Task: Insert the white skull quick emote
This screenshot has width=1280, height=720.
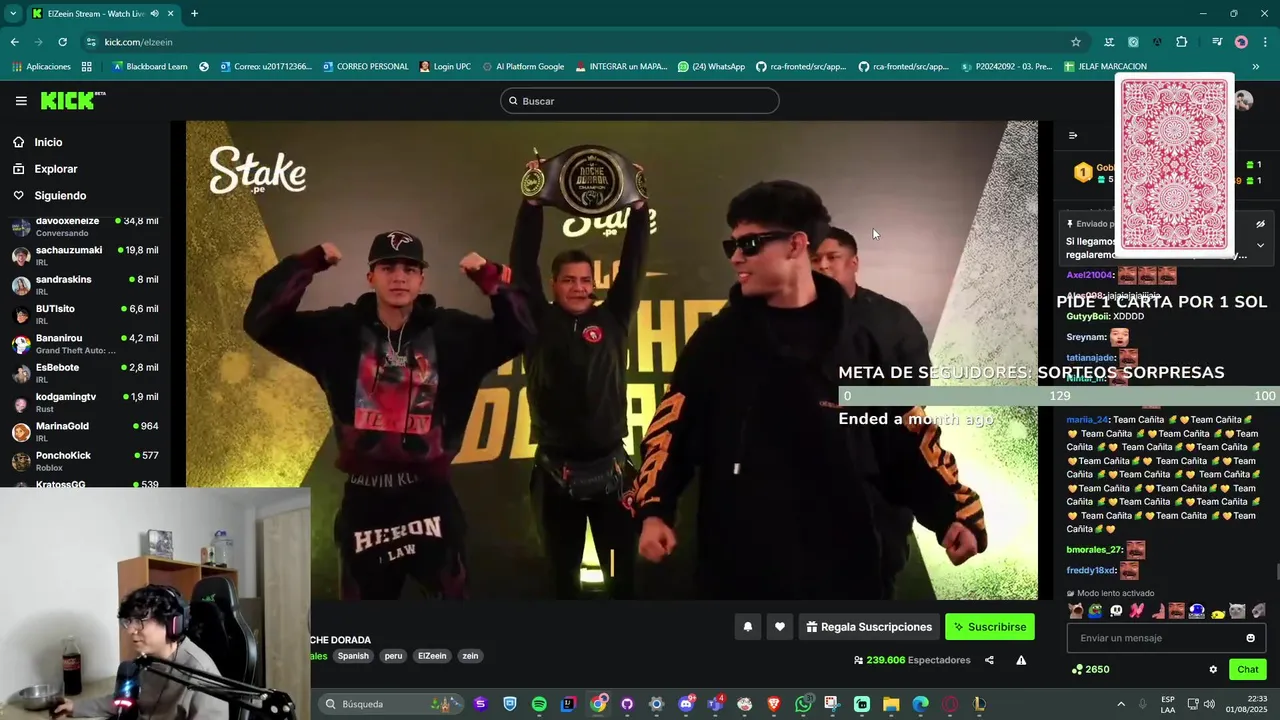Action: coord(1116,611)
